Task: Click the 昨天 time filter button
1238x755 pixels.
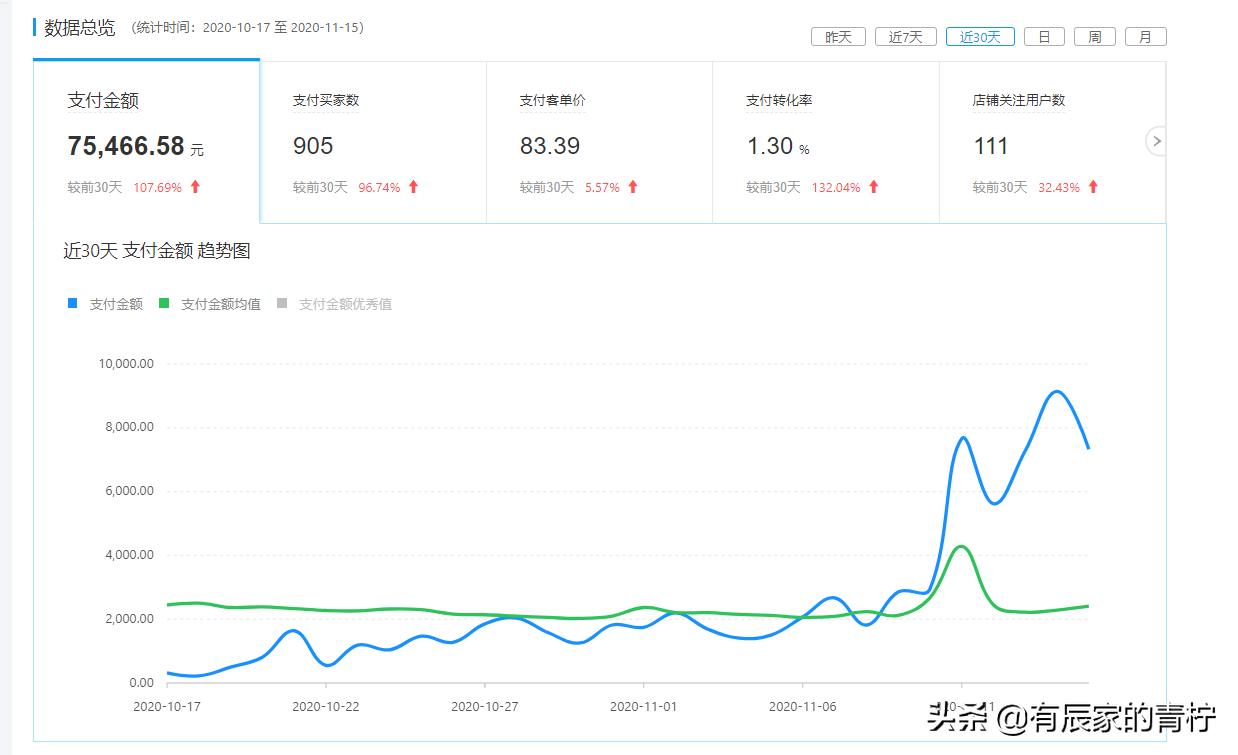Action: (x=837, y=36)
